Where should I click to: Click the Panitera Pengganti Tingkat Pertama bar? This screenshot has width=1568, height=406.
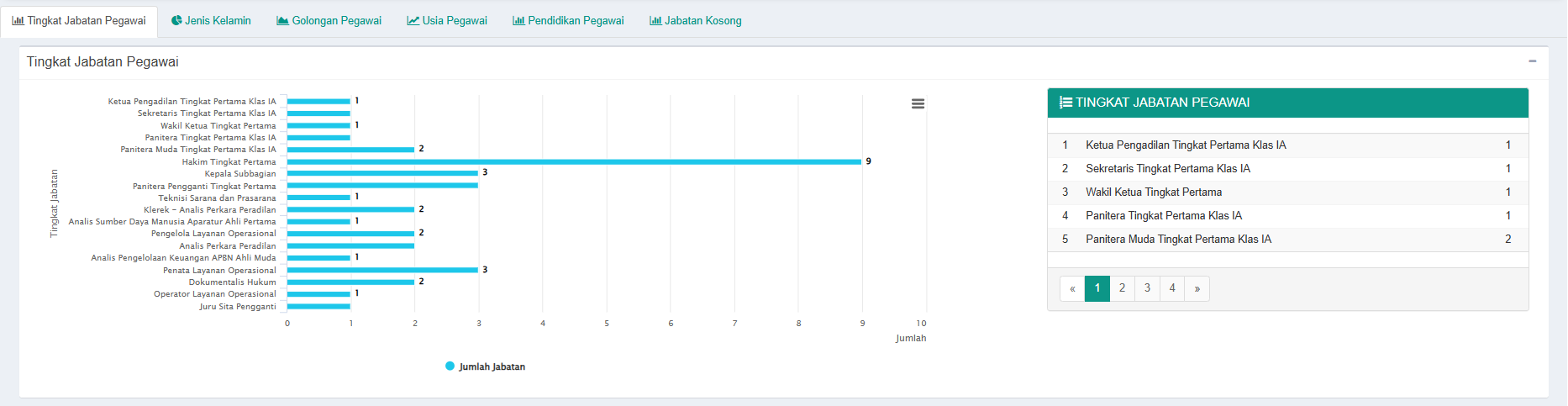click(382, 186)
